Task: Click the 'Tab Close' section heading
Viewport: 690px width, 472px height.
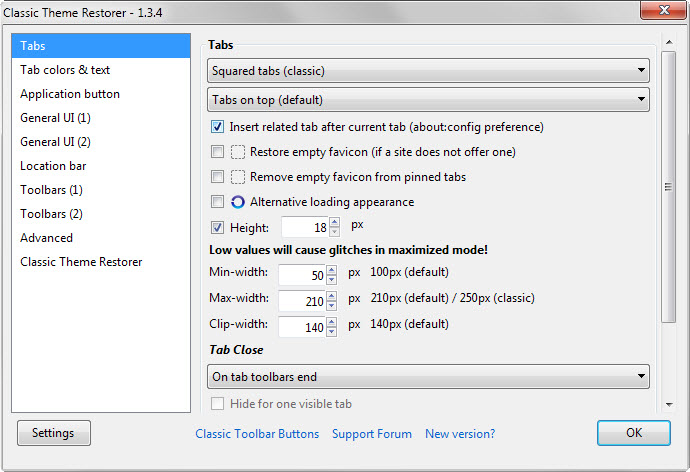Action: 236,350
